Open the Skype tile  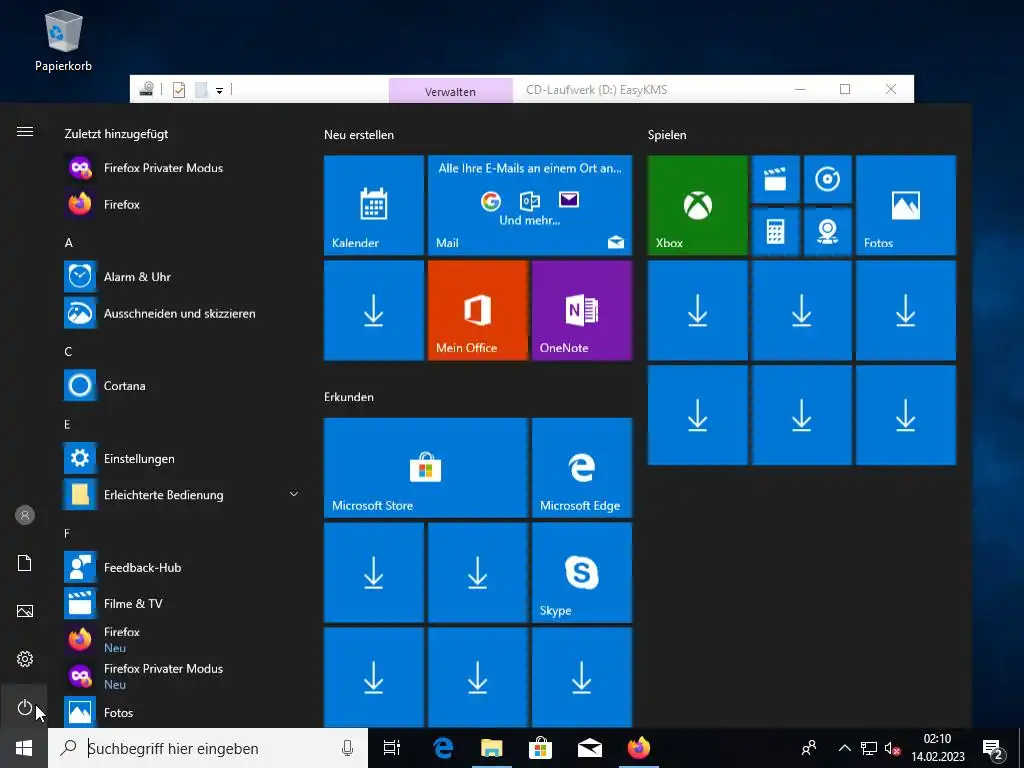(x=582, y=573)
